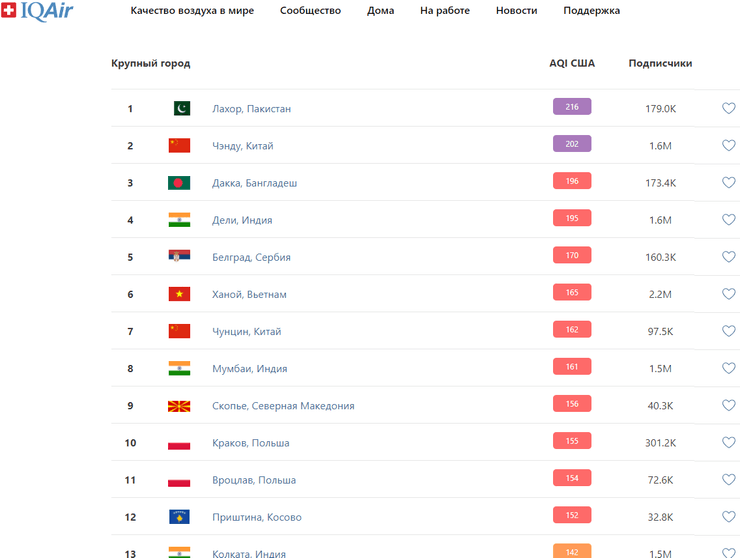Click the Vietnam flag icon next to Hanoi

180,294
